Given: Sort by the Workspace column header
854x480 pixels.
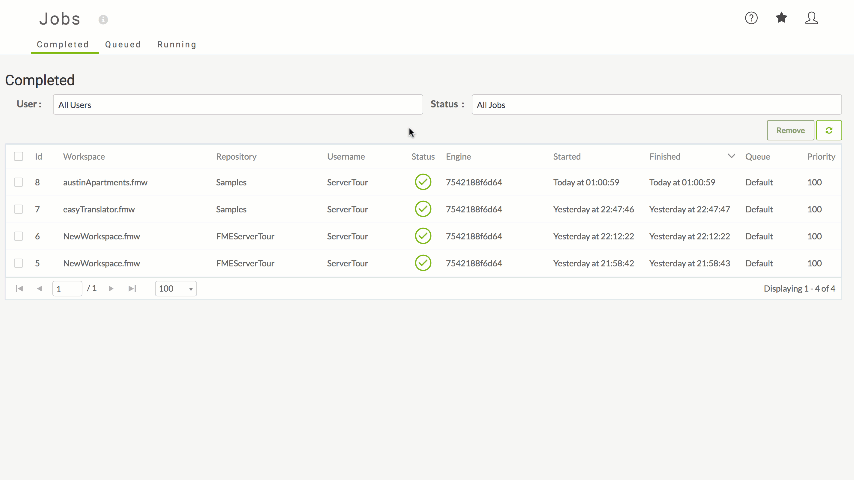Looking at the screenshot, I should pyautogui.click(x=84, y=156).
